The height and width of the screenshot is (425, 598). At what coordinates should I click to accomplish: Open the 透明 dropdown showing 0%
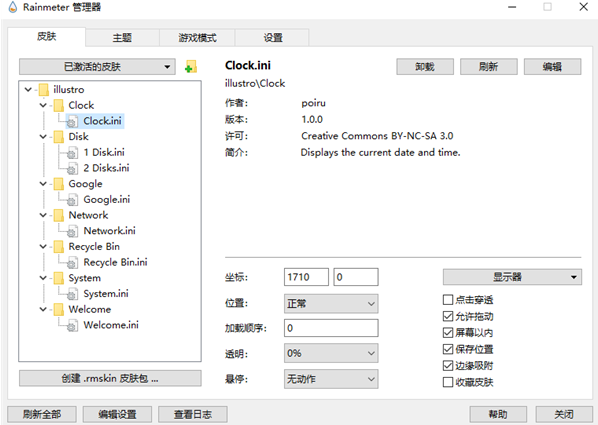[331, 353]
